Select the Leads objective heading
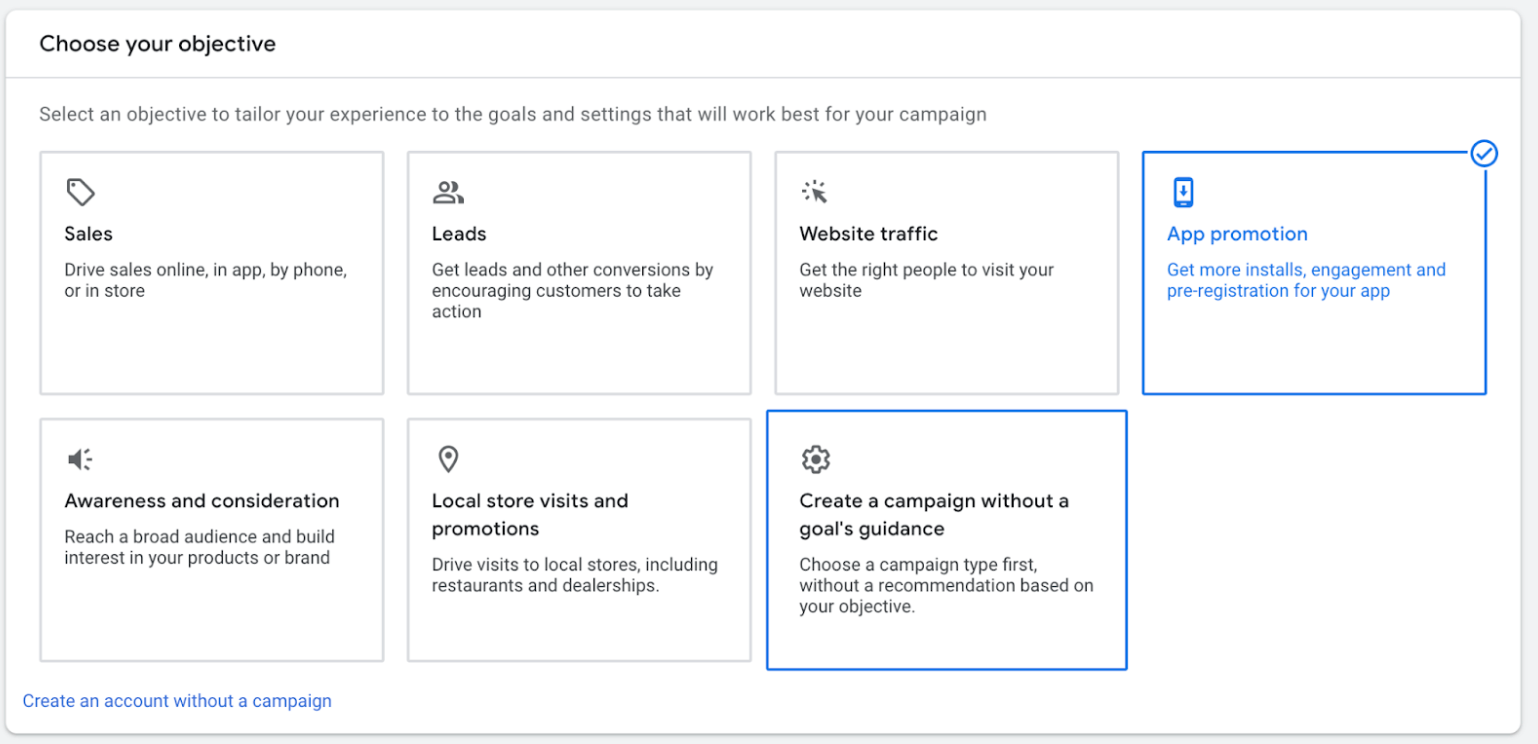Screen dimensions: 1538x744 [x=459, y=234]
